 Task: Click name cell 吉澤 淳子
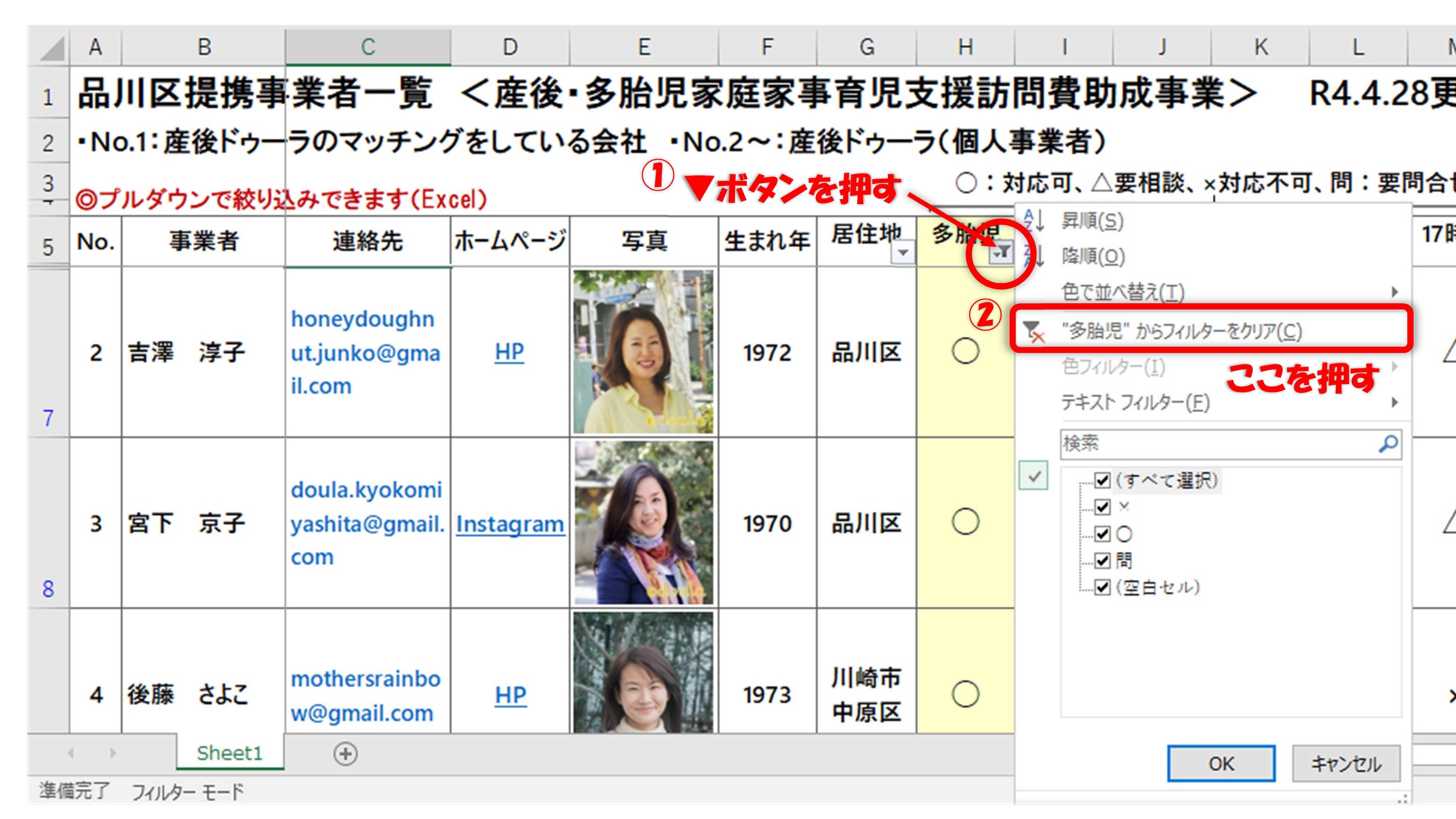point(203,353)
